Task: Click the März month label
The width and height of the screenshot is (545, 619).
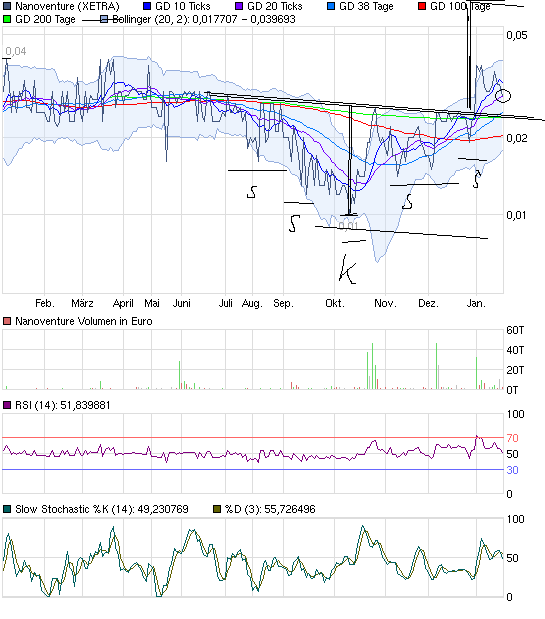Action: [x=82, y=303]
